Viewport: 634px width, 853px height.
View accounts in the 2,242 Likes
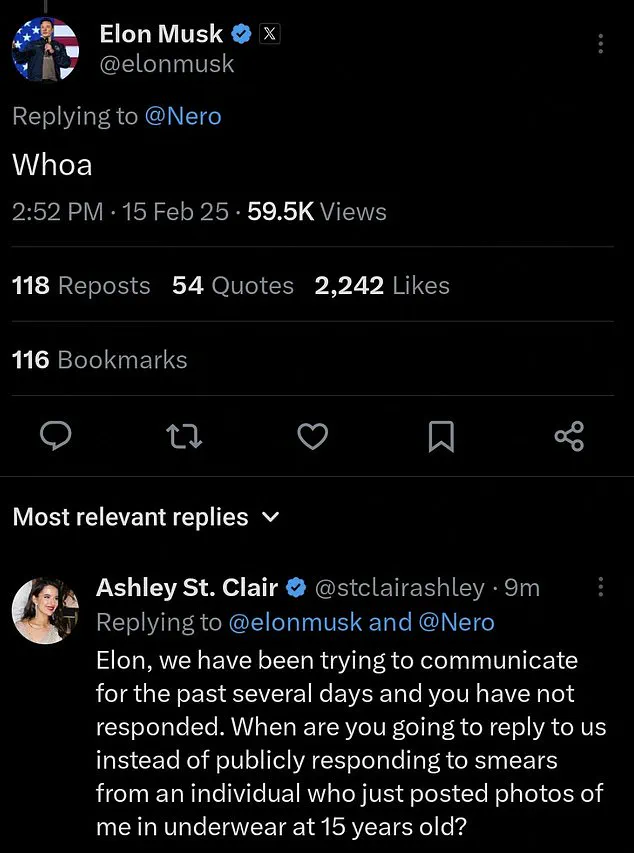point(382,285)
